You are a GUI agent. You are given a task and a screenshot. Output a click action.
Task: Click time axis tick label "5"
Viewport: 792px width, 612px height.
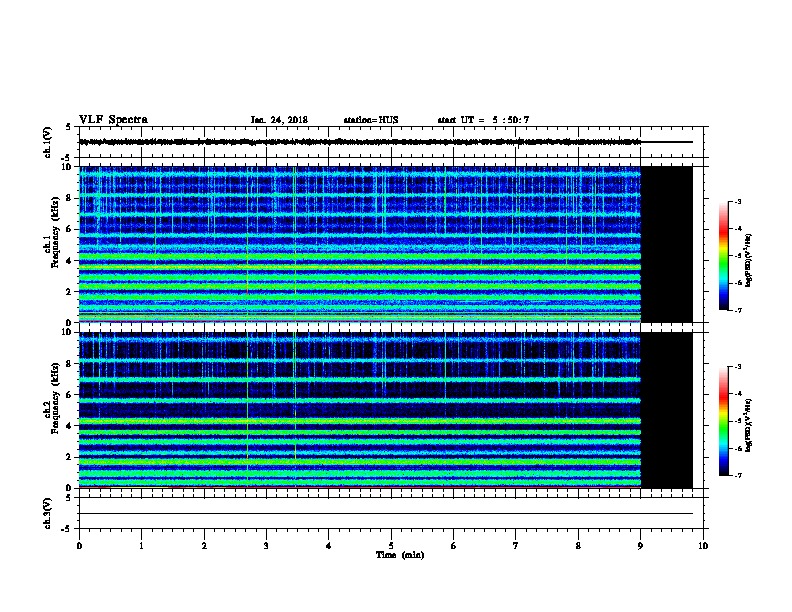point(391,546)
